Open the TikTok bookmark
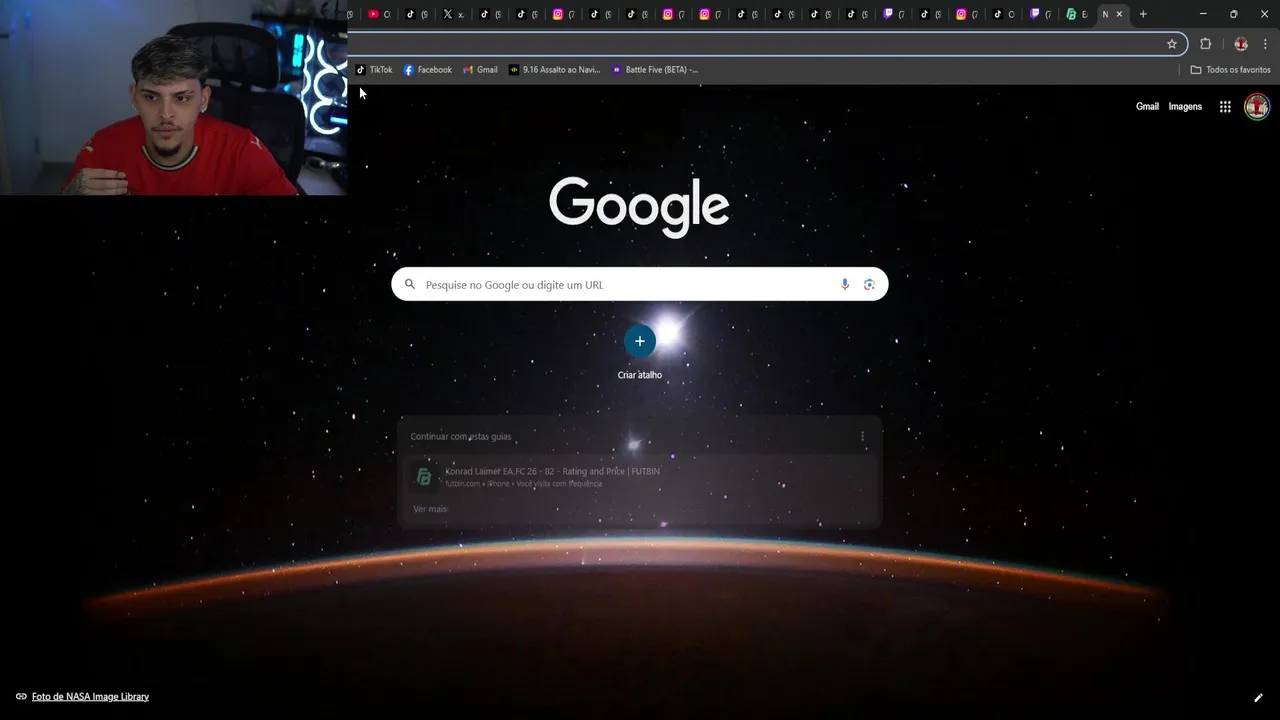 tap(374, 70)
